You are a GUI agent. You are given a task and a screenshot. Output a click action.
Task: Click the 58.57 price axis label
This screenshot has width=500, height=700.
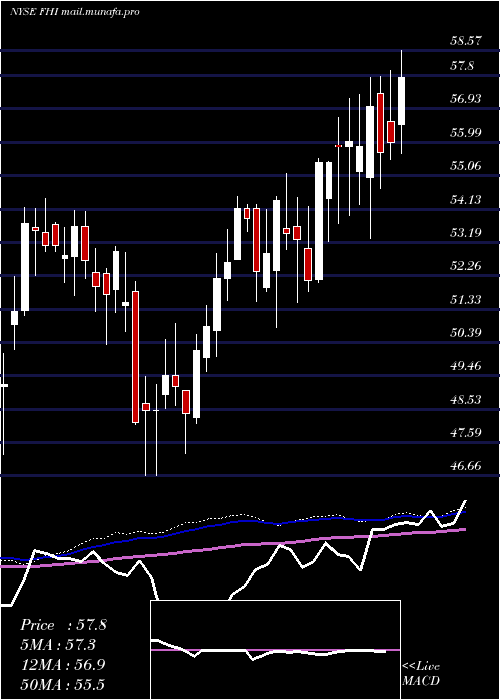465,41
